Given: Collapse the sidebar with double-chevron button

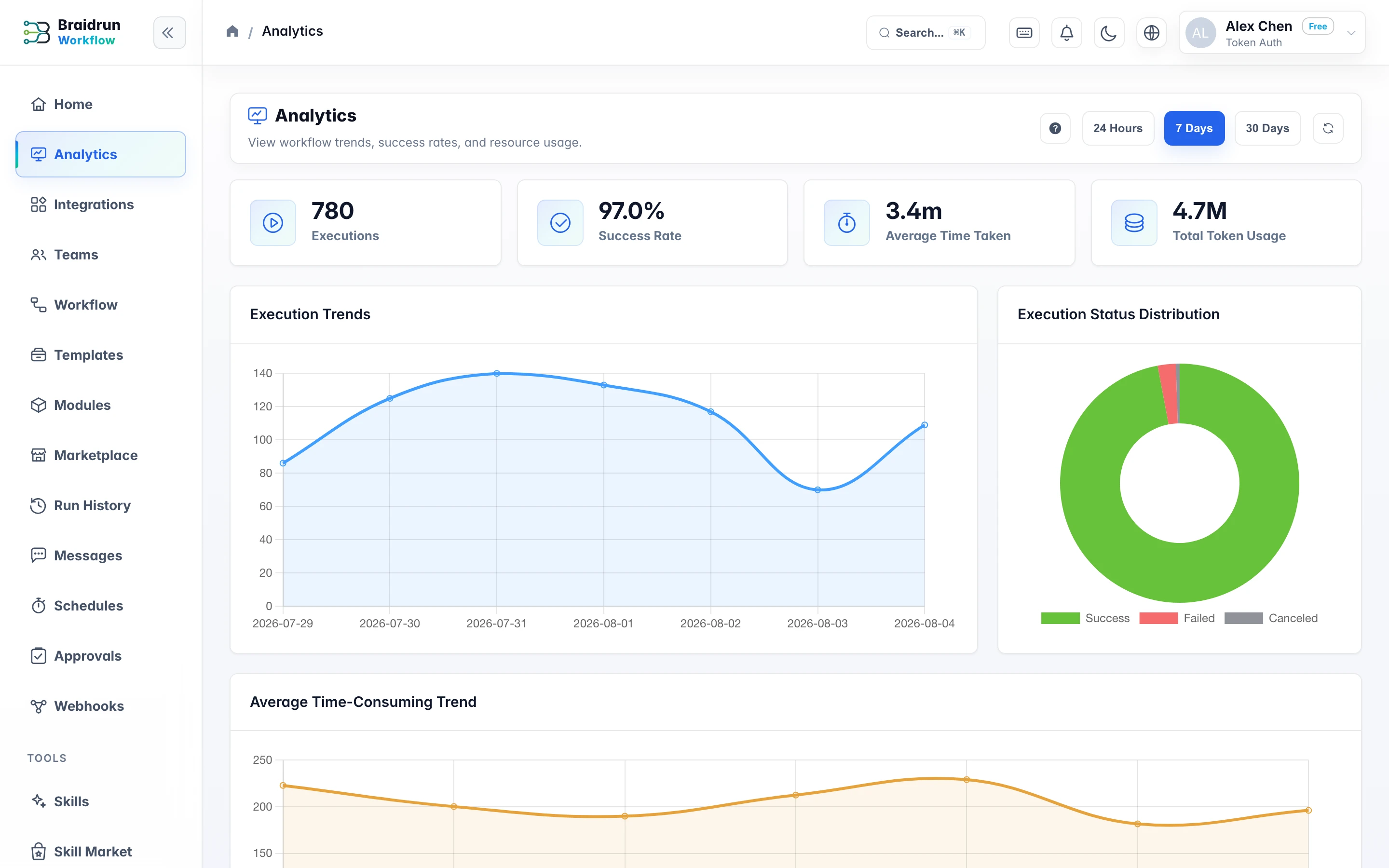Looking at the screenshot, I should coord(169,32).
